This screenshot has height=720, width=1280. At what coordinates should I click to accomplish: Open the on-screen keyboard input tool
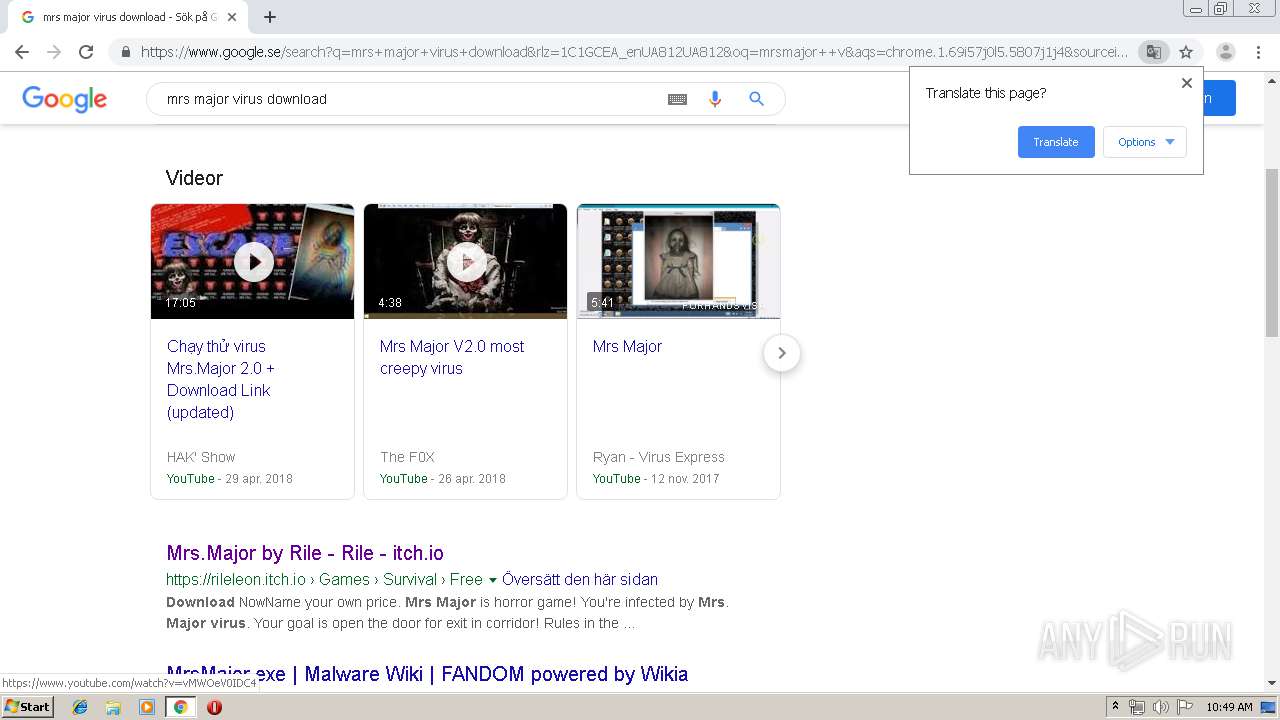[x=677, y=99]
